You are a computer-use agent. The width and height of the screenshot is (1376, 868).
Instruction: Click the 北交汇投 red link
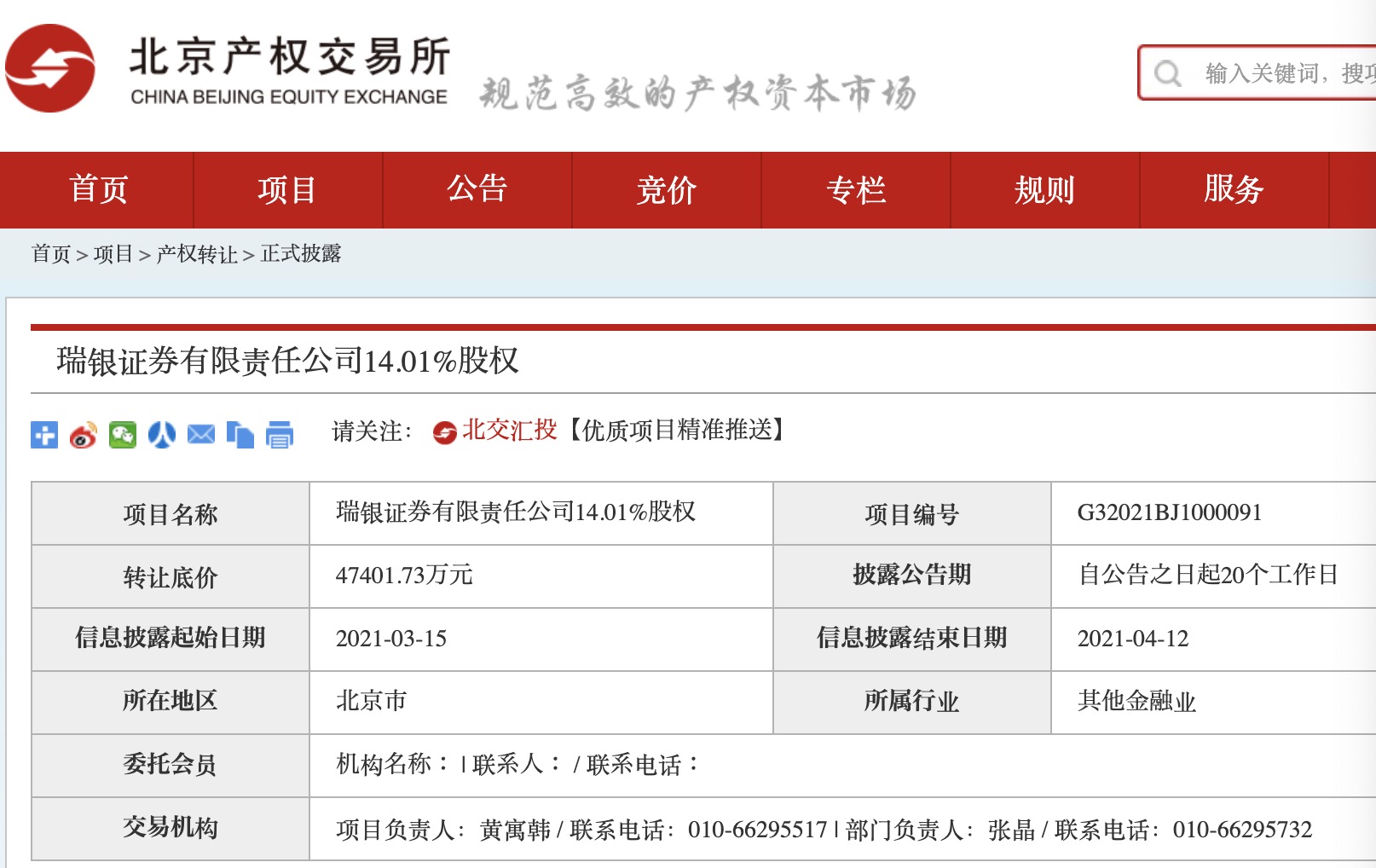[x=509, y=431]
